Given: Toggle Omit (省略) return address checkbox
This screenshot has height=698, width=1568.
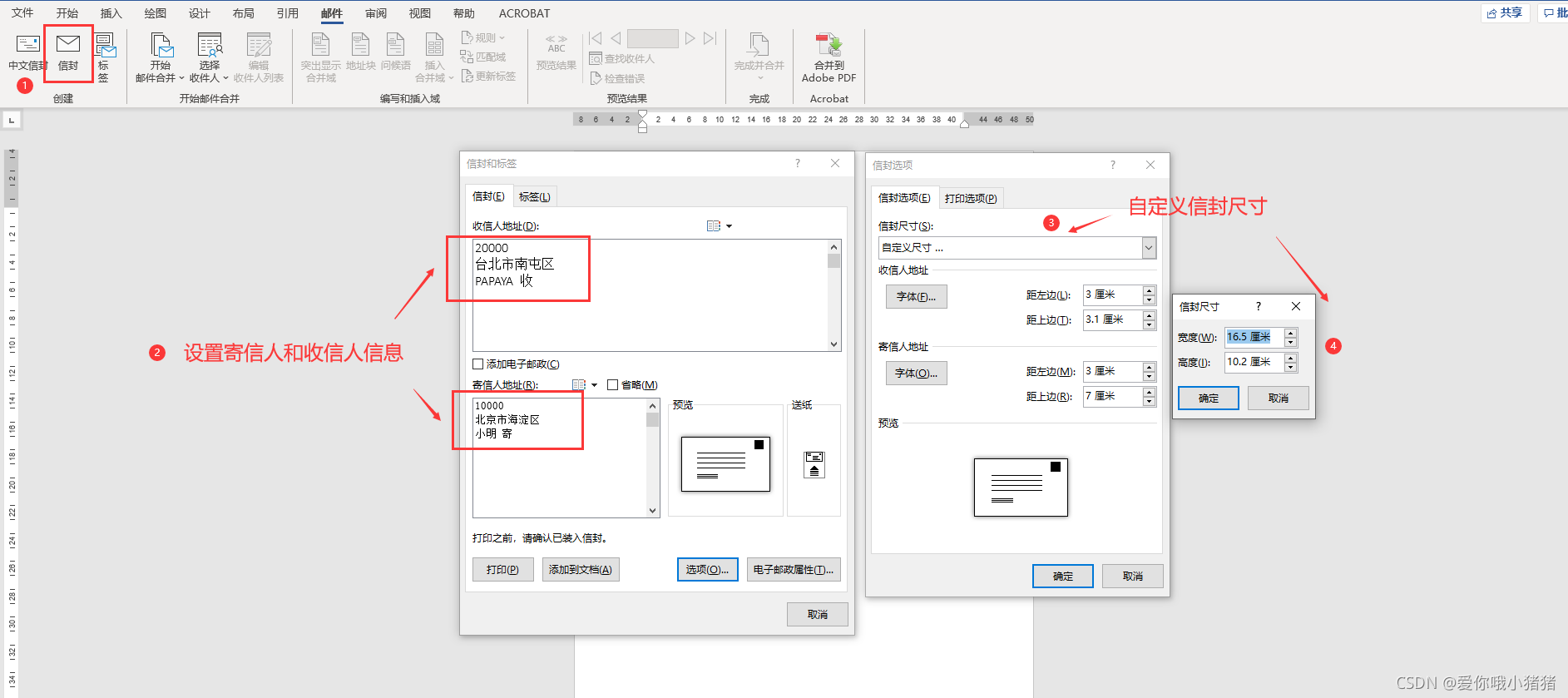Looking at the screenshot, I should click(x=612, y=384).
